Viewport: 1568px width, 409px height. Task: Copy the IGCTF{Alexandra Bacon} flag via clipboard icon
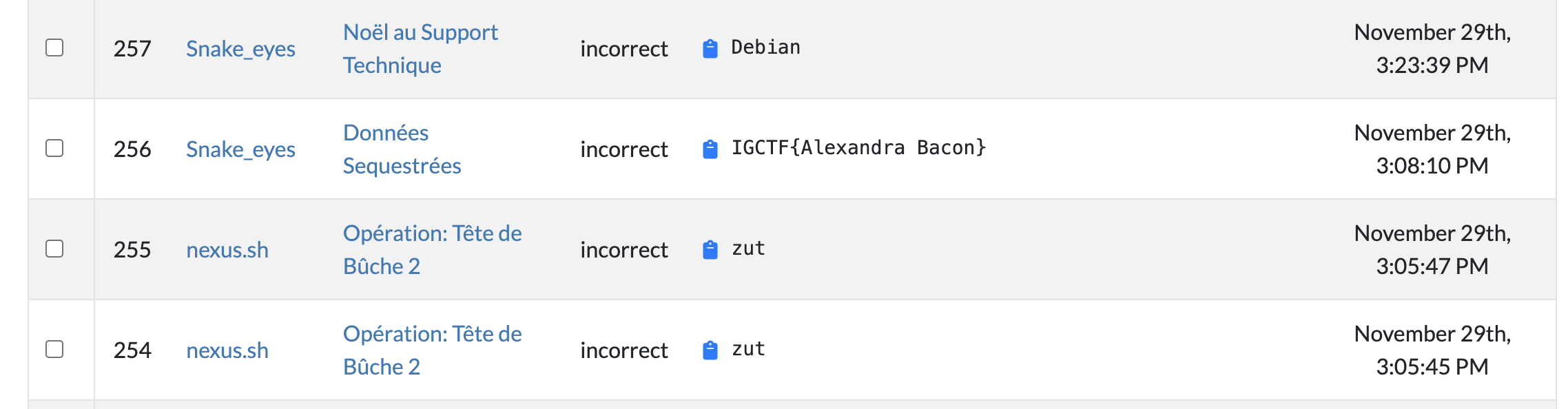tap(710, 149)
